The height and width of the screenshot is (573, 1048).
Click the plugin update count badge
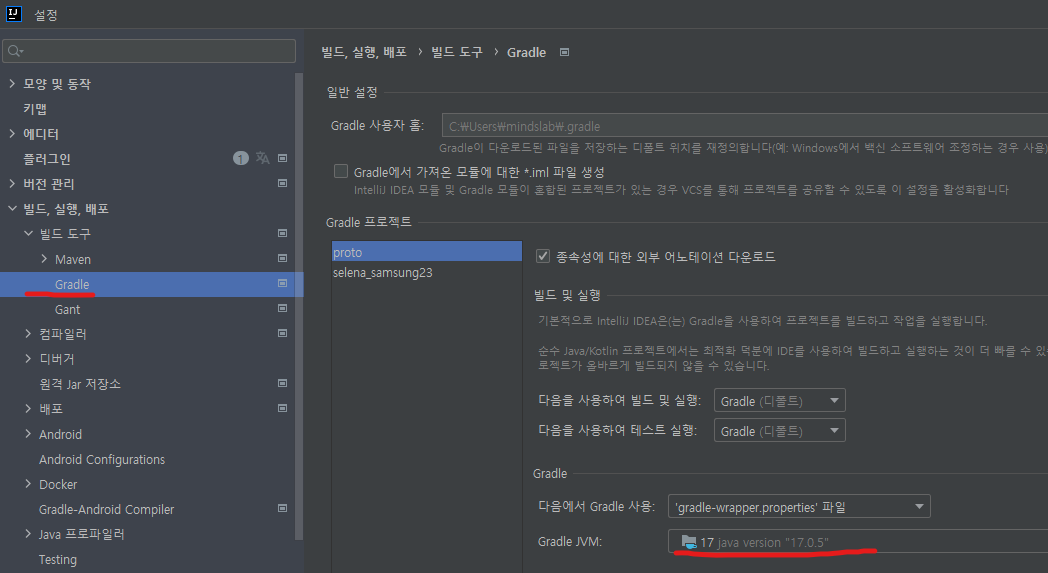point(241,158)
